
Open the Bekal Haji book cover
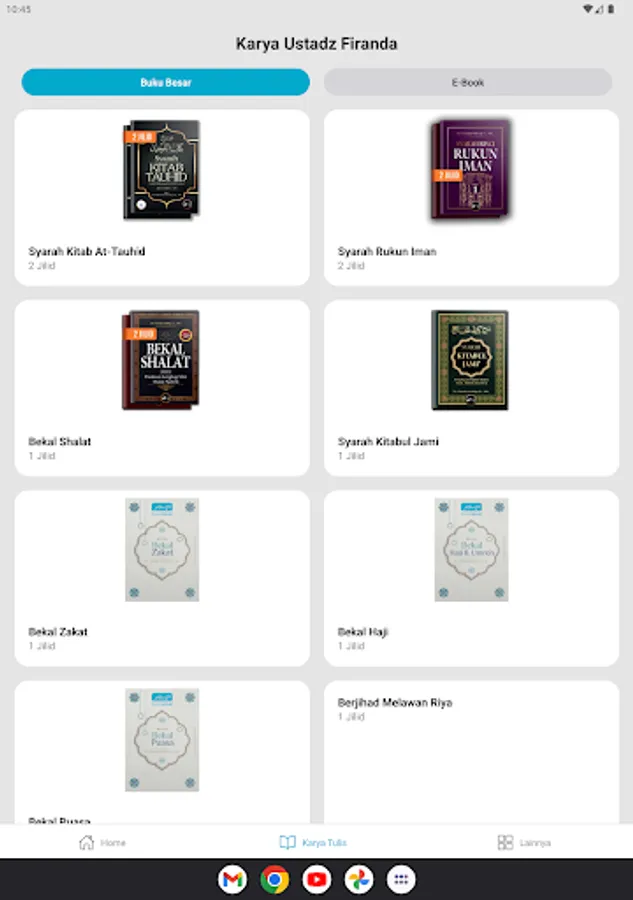471,550
